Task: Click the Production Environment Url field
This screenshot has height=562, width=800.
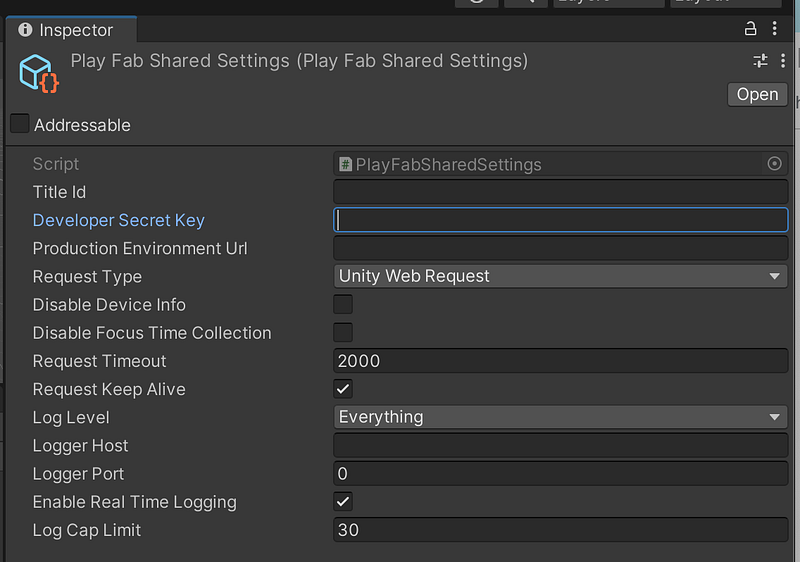Action: pyautogui.click(x=561, y=248)
